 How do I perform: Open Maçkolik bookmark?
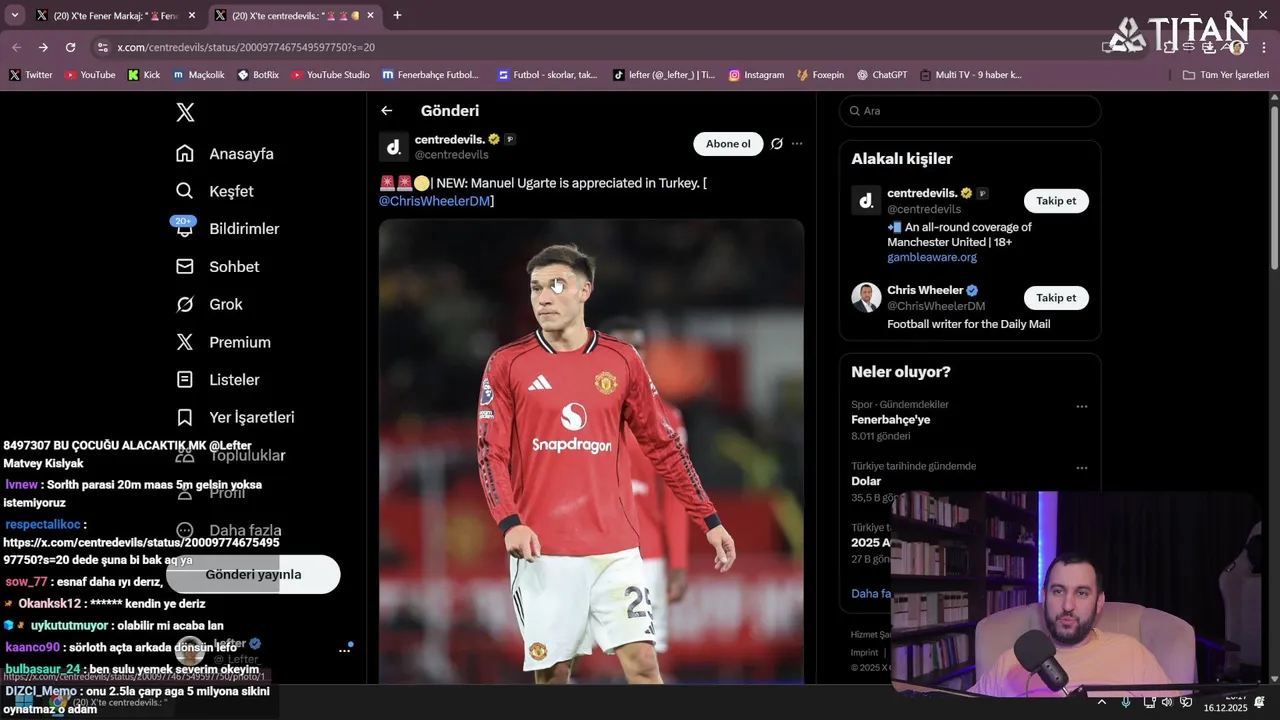point(198,75)
